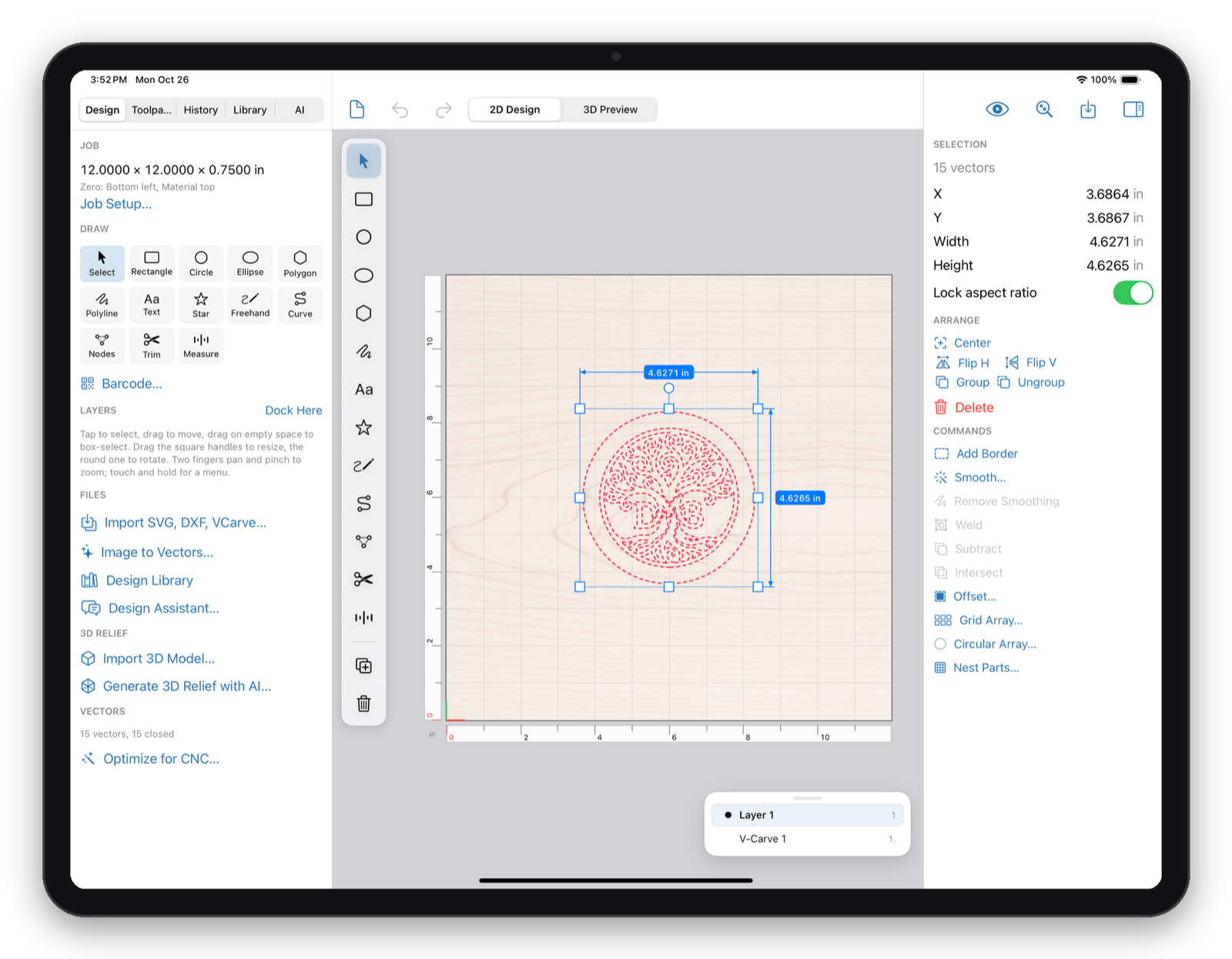
Task: Flip selection horizontally with Flip H
Action: pos(962,363)
